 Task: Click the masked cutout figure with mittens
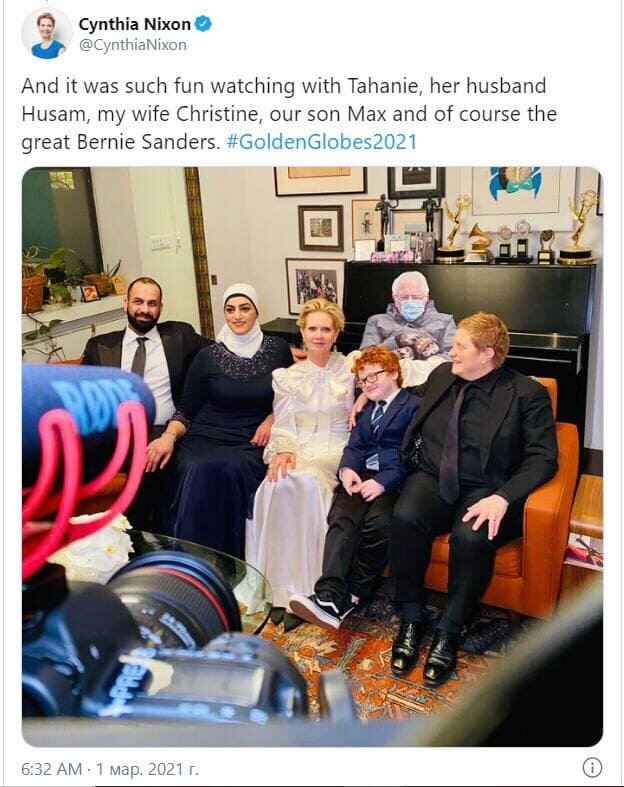tap(408, 316)
